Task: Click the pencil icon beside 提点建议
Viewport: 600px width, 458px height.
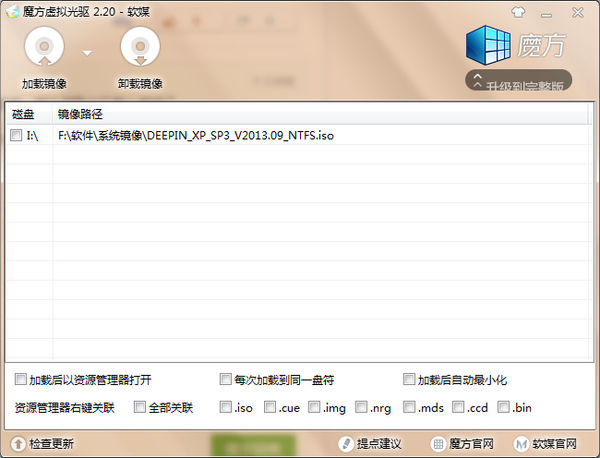Action: (x=346, y=444)
